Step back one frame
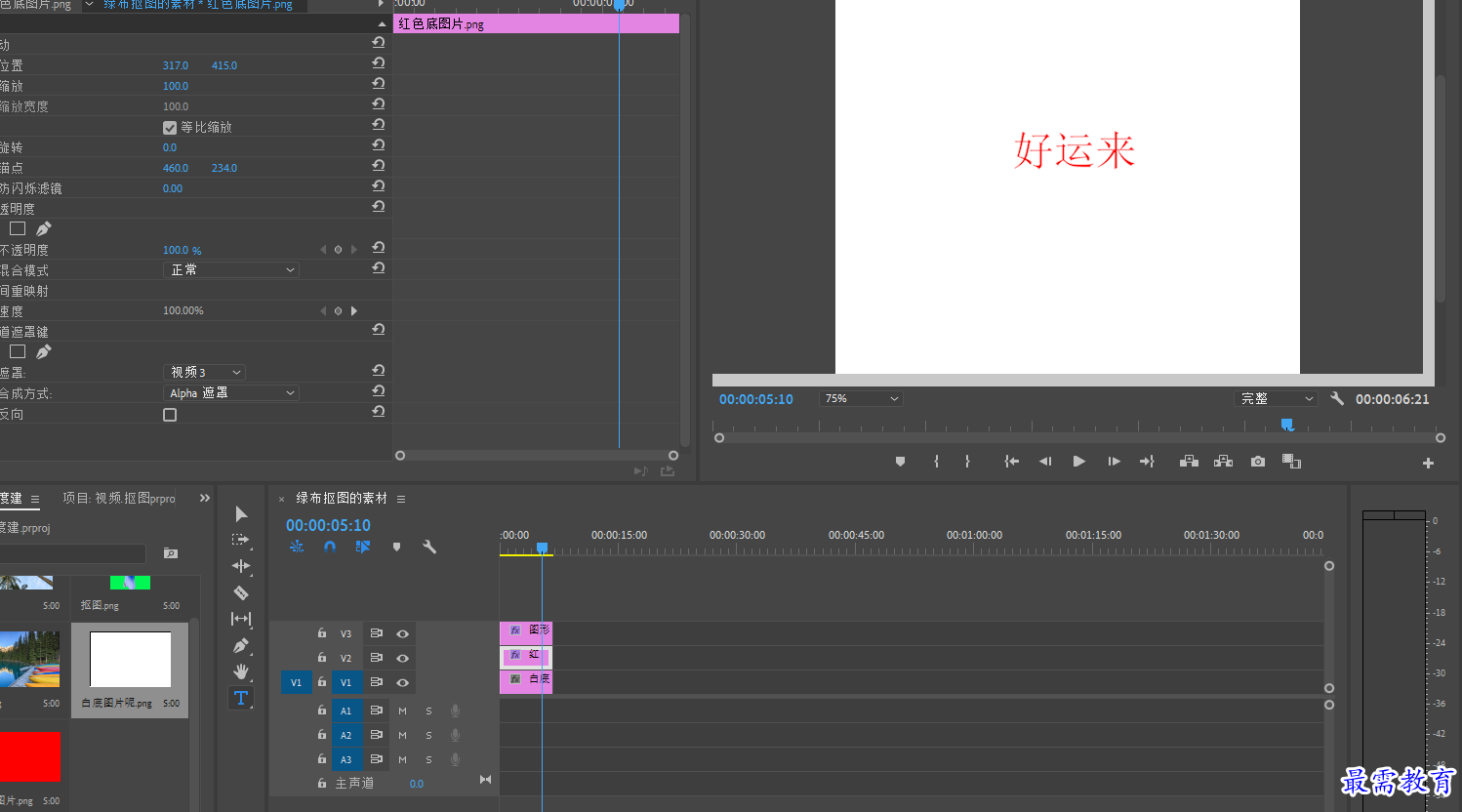The height and width of the screenshot is (812, 1462). click(x=1045, y=462)
